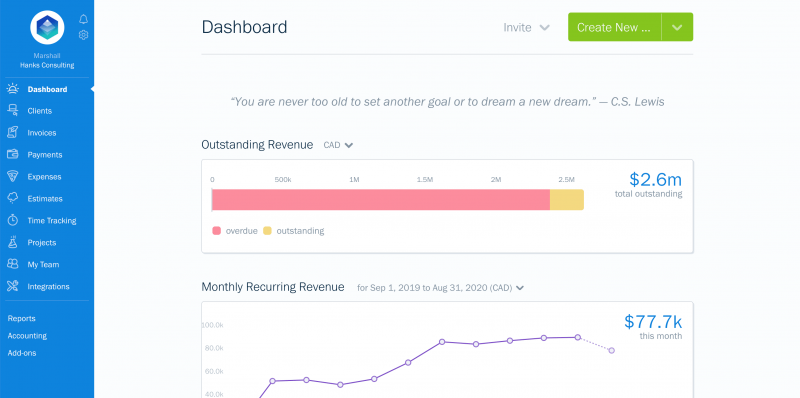Click the outstanding legend swatch

coord(267,231)
